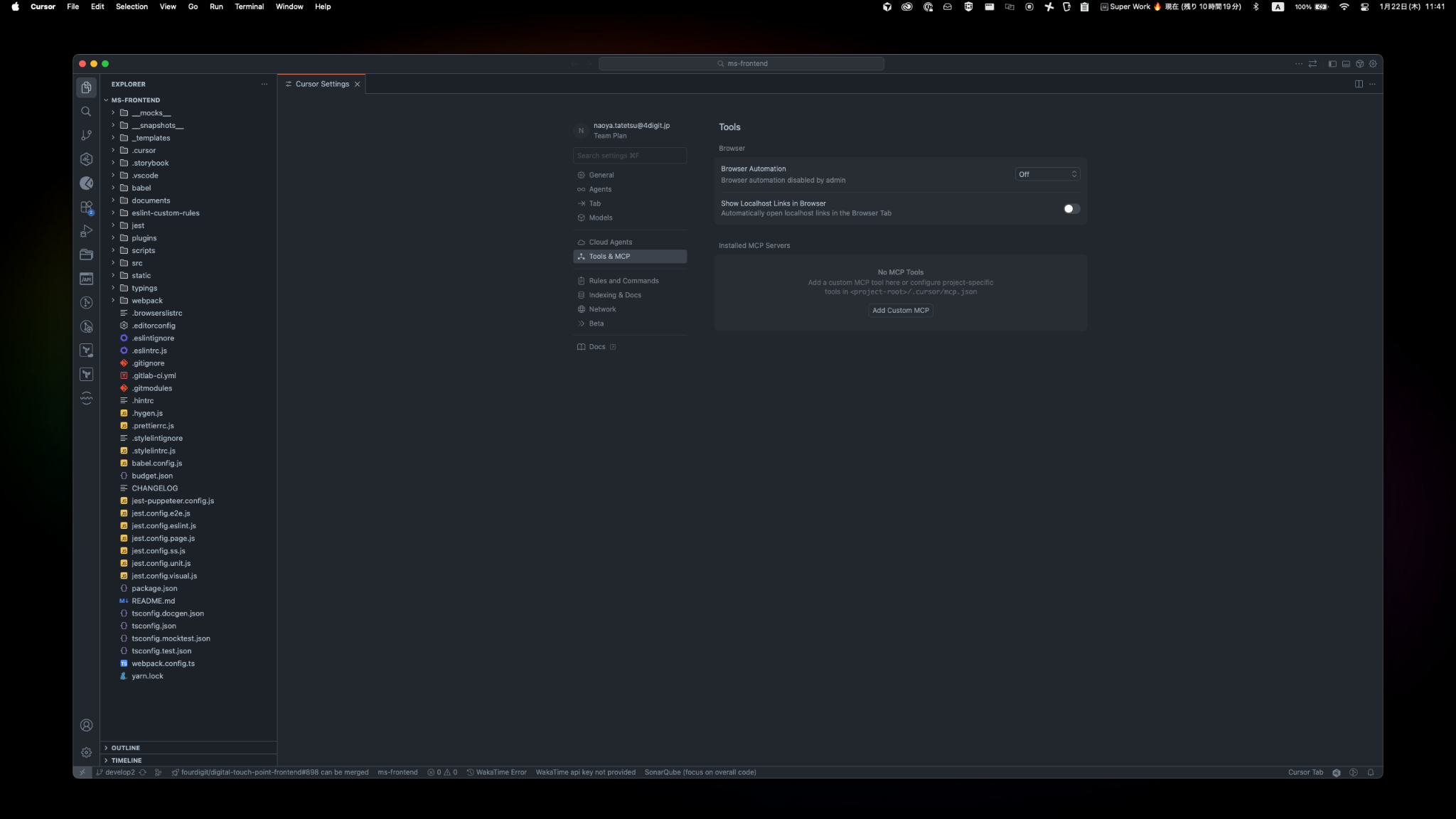Open the Selection menu
The width and height of the screenshot is (1456, 819).
point(132,6)
